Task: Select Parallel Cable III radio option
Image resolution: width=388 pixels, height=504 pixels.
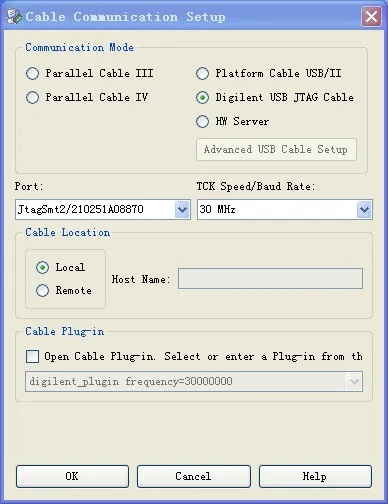Action: tap(32, 74)
